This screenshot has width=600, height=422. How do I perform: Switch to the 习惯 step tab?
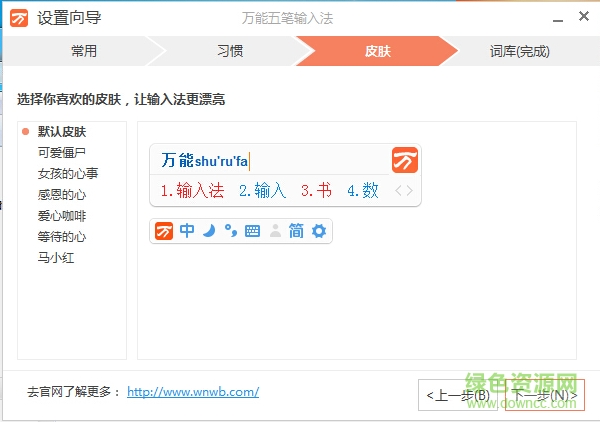tap(230, 51)
